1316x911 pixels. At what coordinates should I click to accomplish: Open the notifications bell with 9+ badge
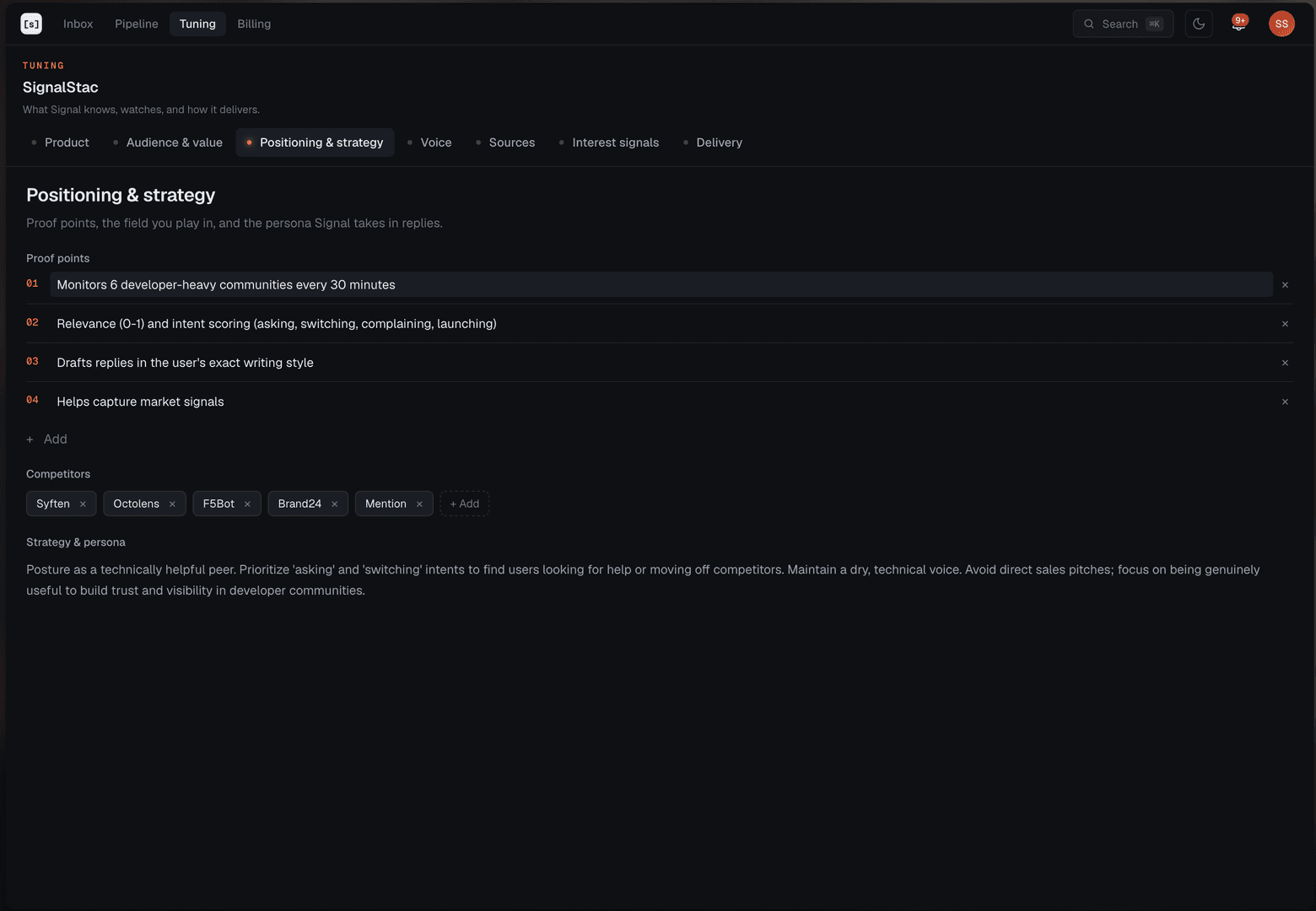click(x=1238, y=24)
